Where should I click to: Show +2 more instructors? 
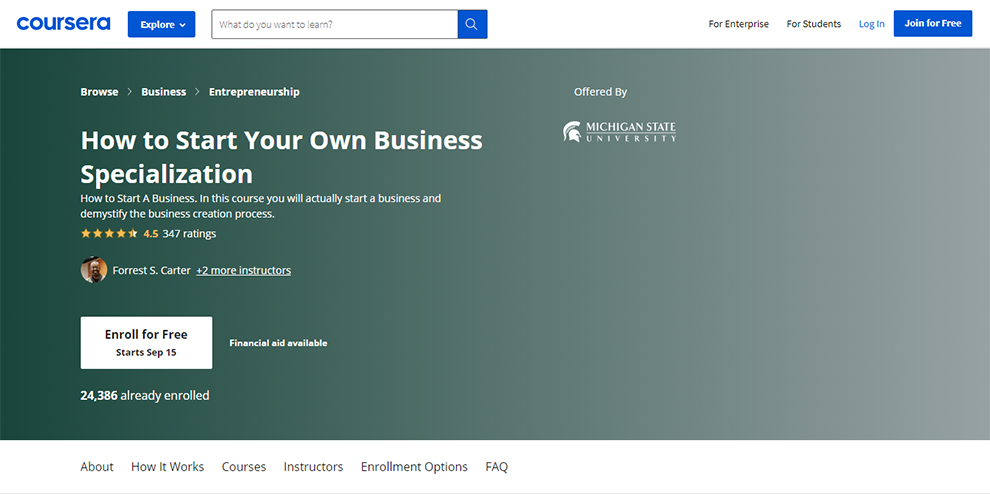[x=244, y=270]
